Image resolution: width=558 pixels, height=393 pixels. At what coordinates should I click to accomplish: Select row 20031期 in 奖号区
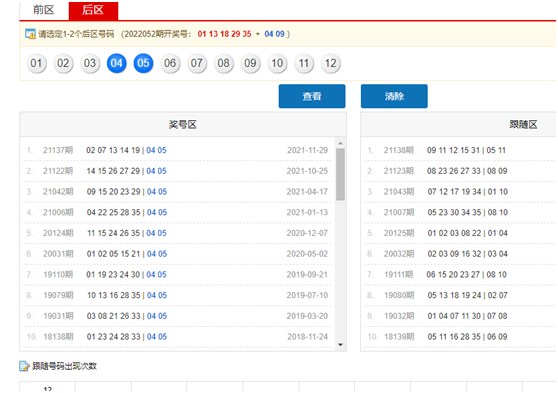pyautogui.click(x=177, y=254)
